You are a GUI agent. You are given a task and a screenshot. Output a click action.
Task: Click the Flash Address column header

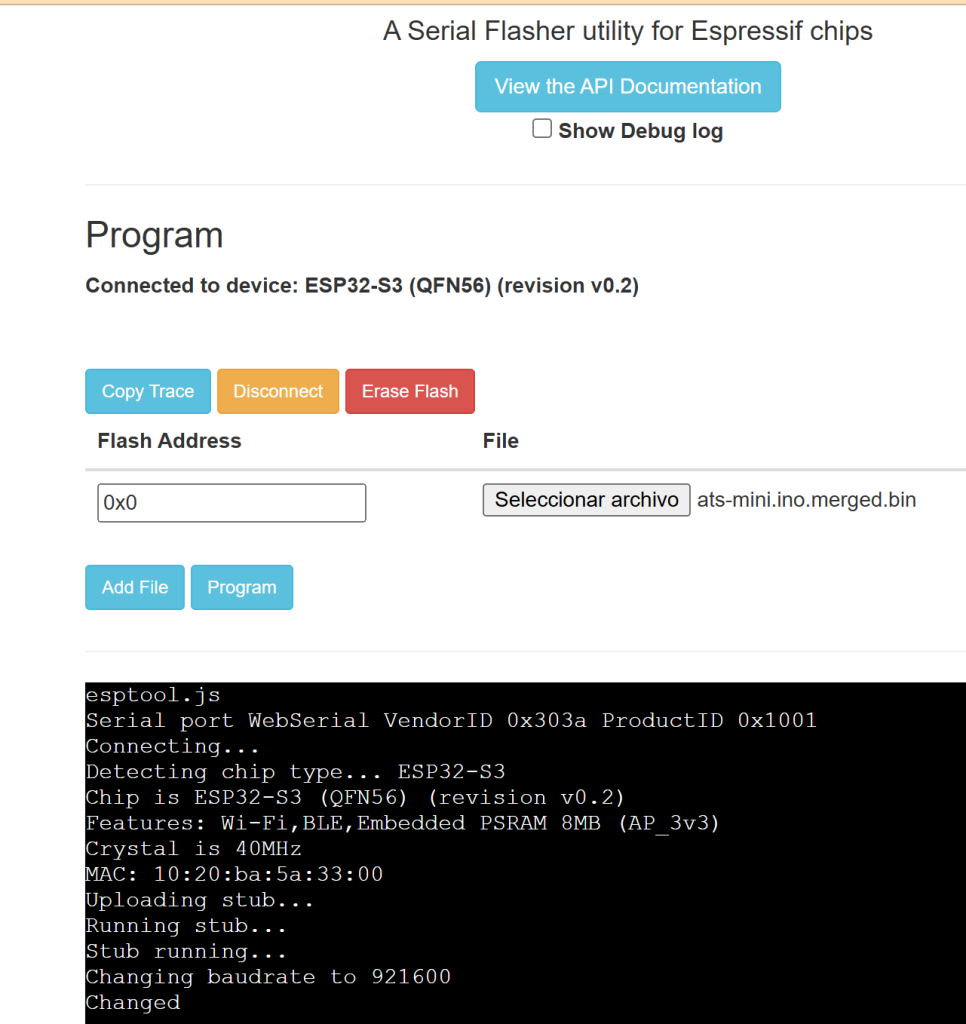[x=169, y=441]
